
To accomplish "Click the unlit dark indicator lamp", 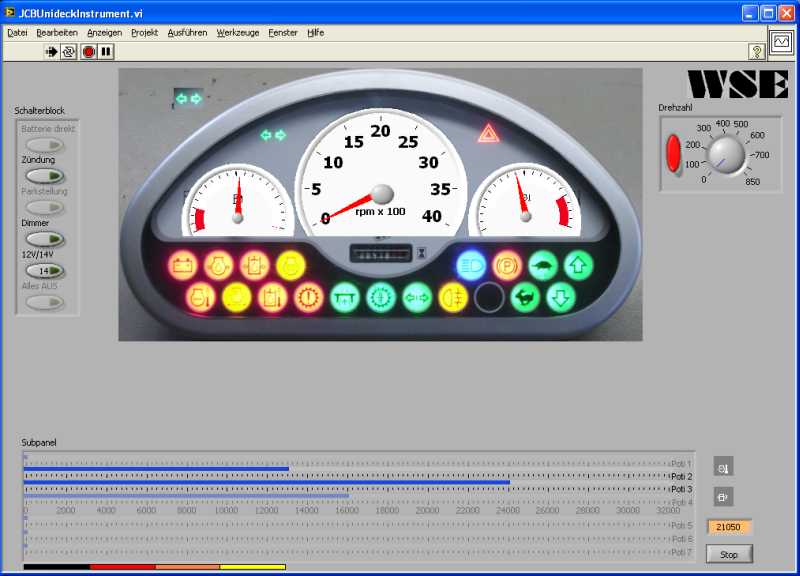I will coord(489,297).
